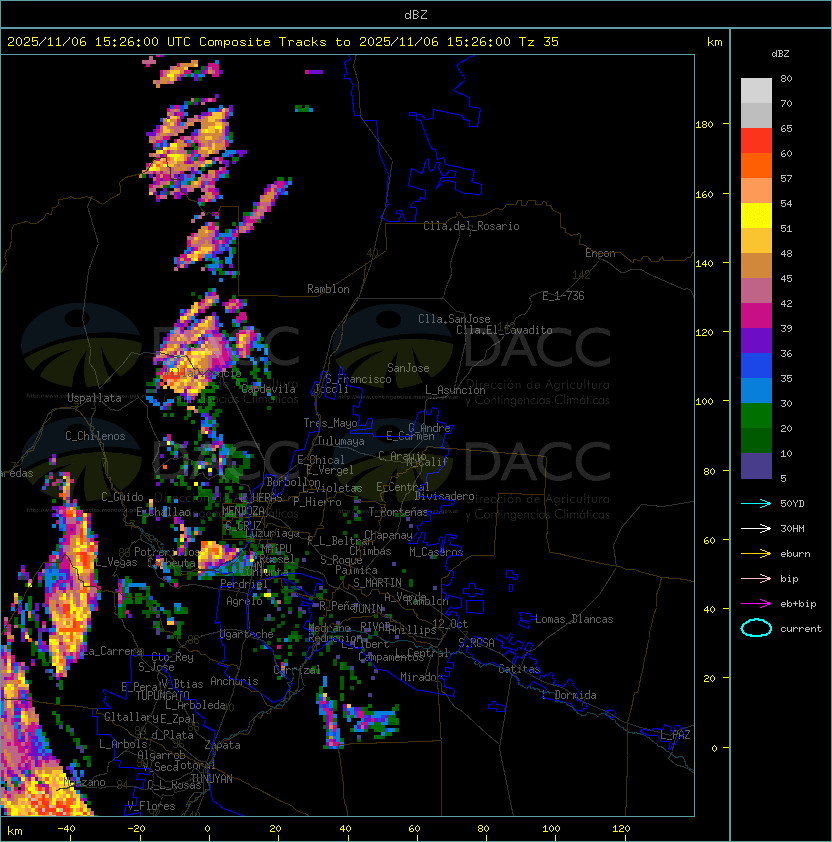Screen dimensions: 832x842
Task: Click the 'M_Caseros' map label
Action: tap(436, 551)
